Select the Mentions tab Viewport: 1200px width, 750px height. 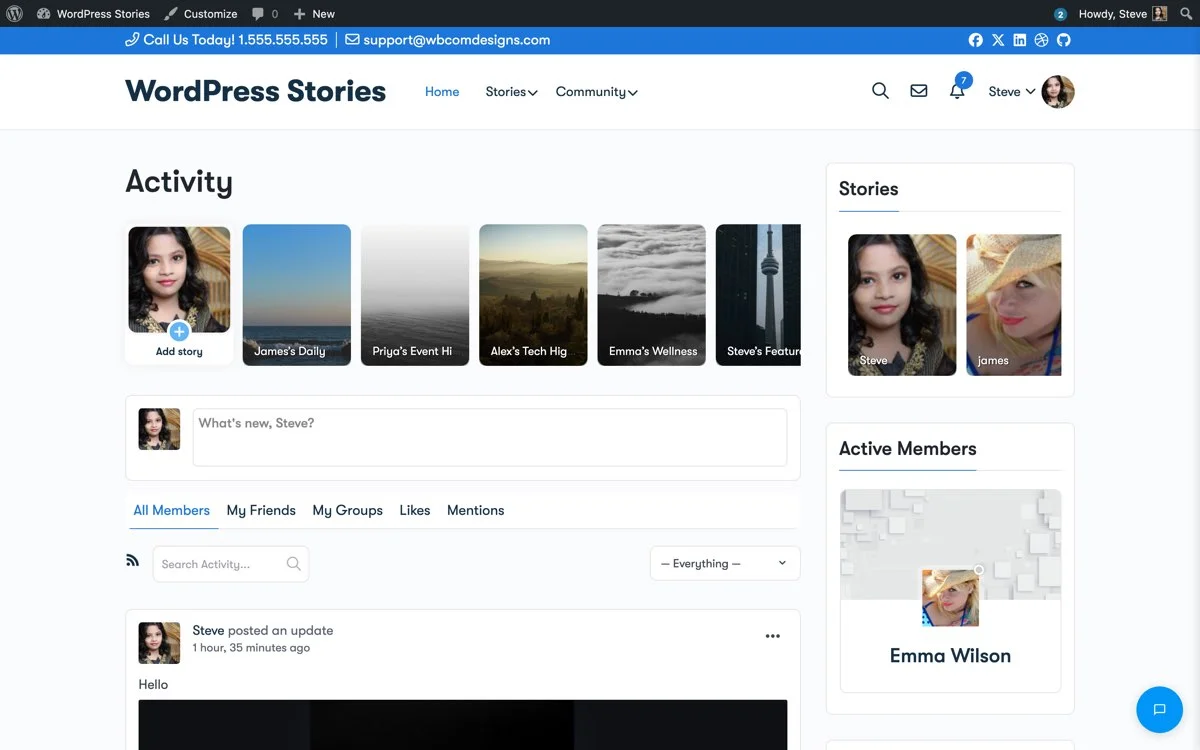[475, 510]
